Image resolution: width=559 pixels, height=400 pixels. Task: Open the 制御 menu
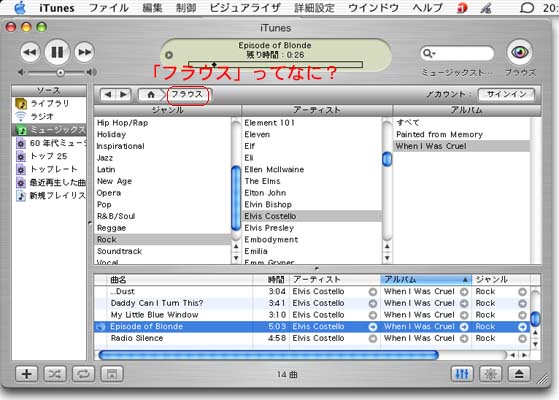(186, 8)
